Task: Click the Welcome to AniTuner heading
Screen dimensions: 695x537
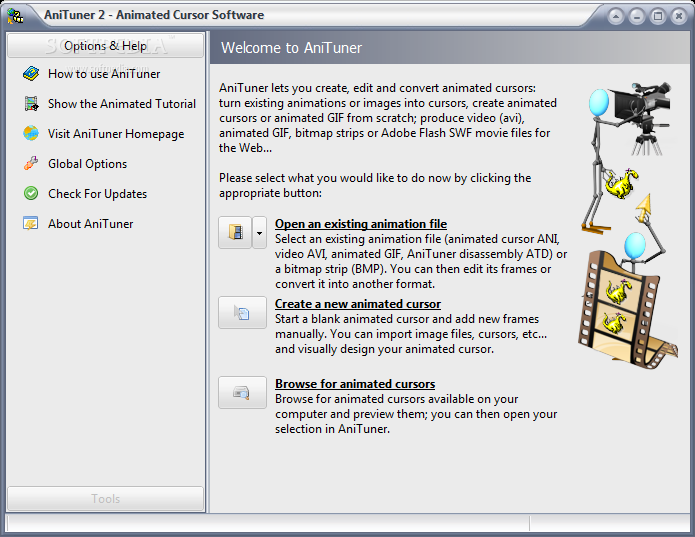Action: pyautogui.click(x=291, y=47)
